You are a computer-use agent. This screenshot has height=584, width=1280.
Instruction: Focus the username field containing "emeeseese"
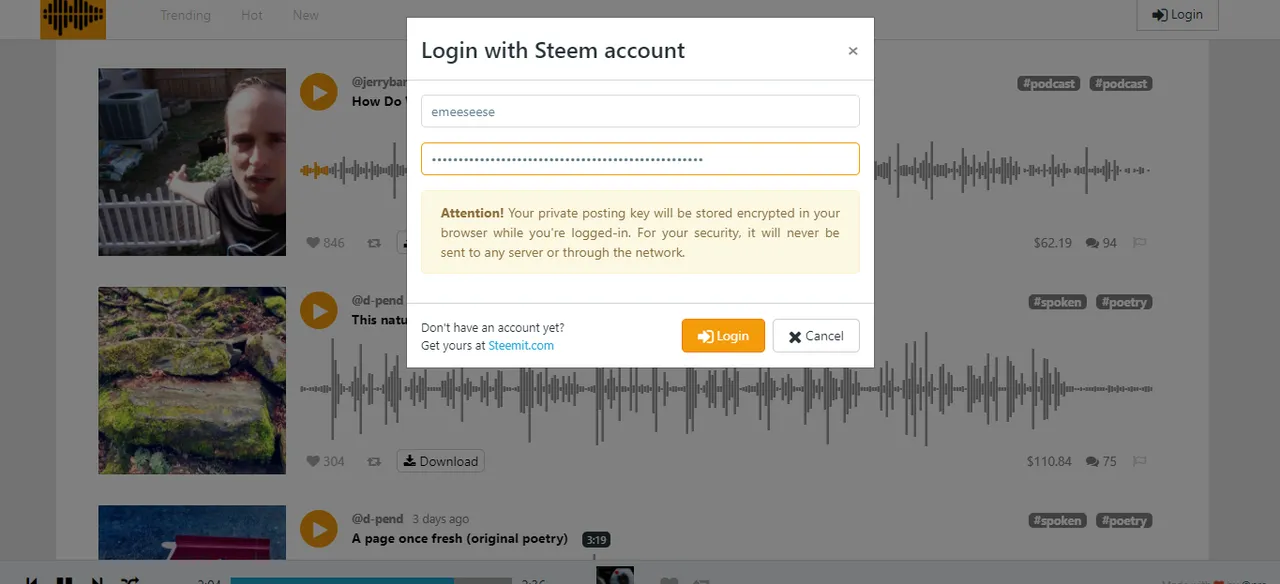pyautogui.click(x=640, y=112)
